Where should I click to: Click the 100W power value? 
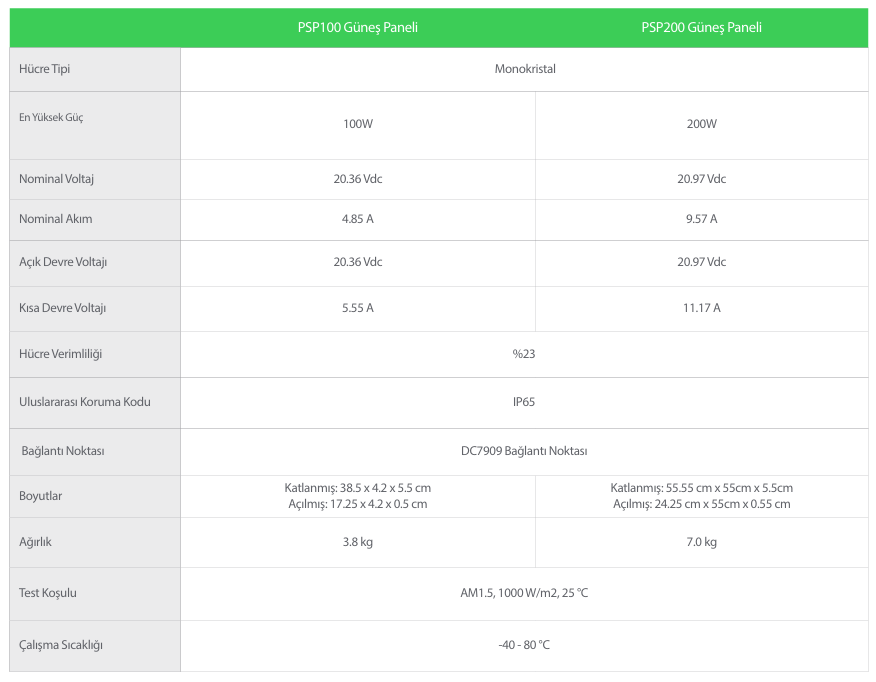[358, 124]
